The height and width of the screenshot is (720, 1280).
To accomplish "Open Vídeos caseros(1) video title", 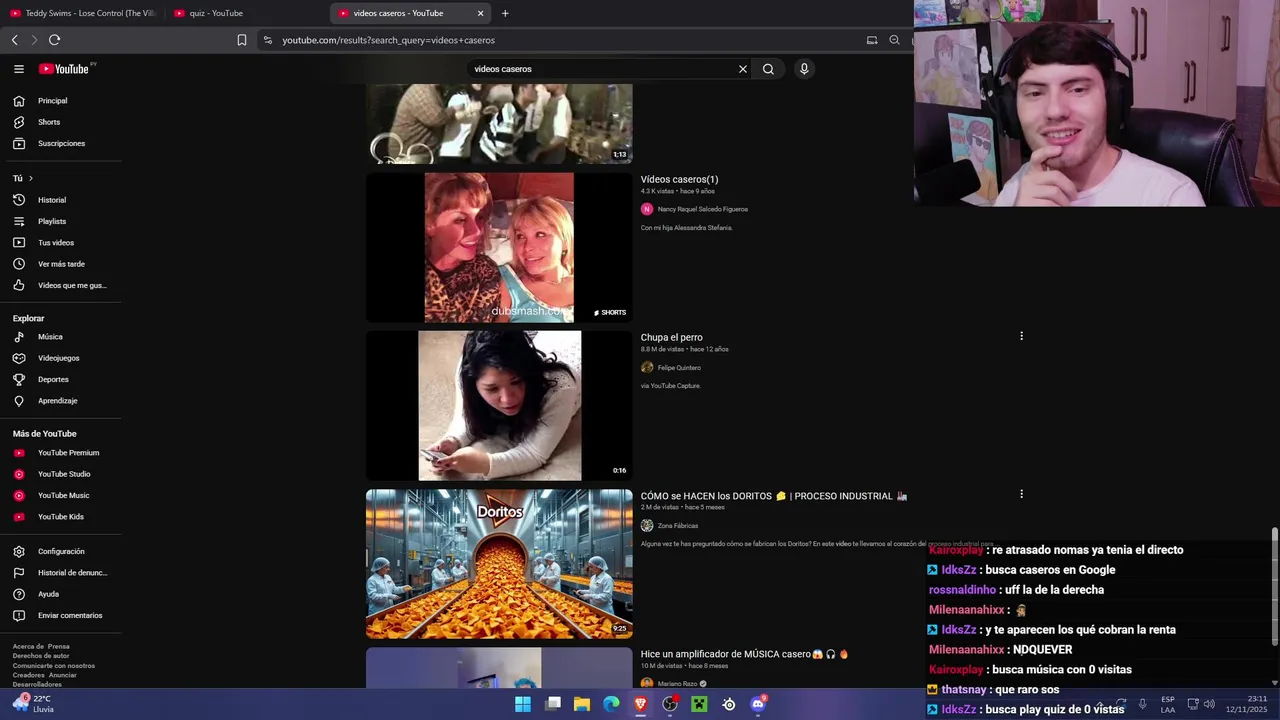I will pos(679,180).
